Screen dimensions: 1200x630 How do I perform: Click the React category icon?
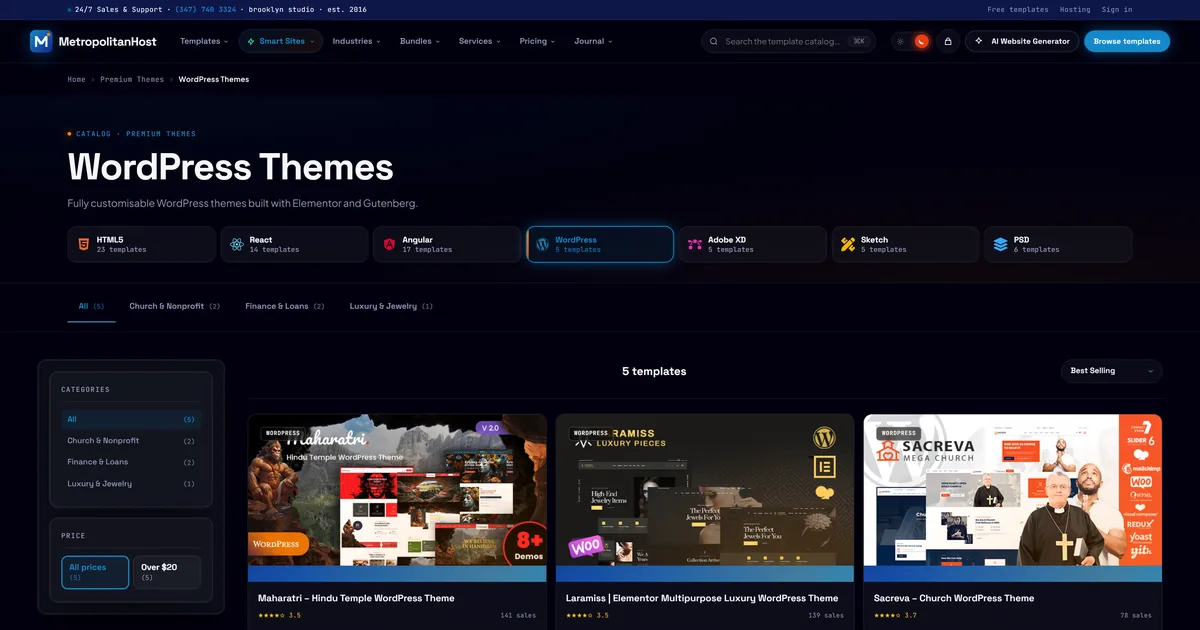click(236, 244)
